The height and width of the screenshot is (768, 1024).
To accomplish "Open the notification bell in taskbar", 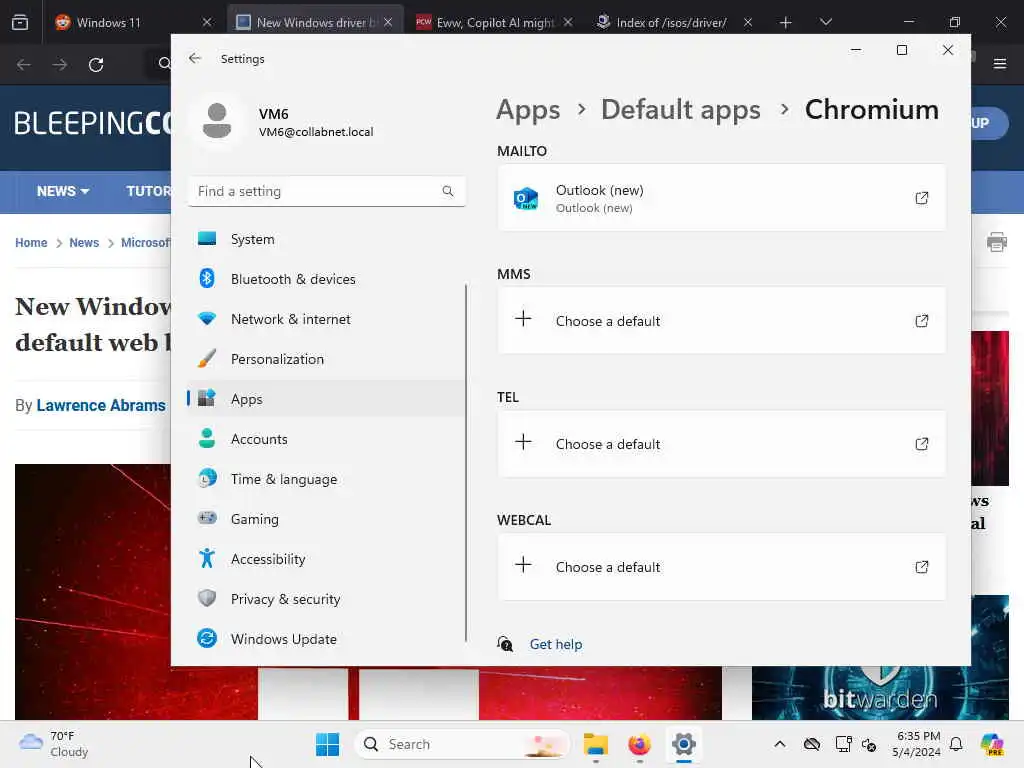I will [956, 744].
